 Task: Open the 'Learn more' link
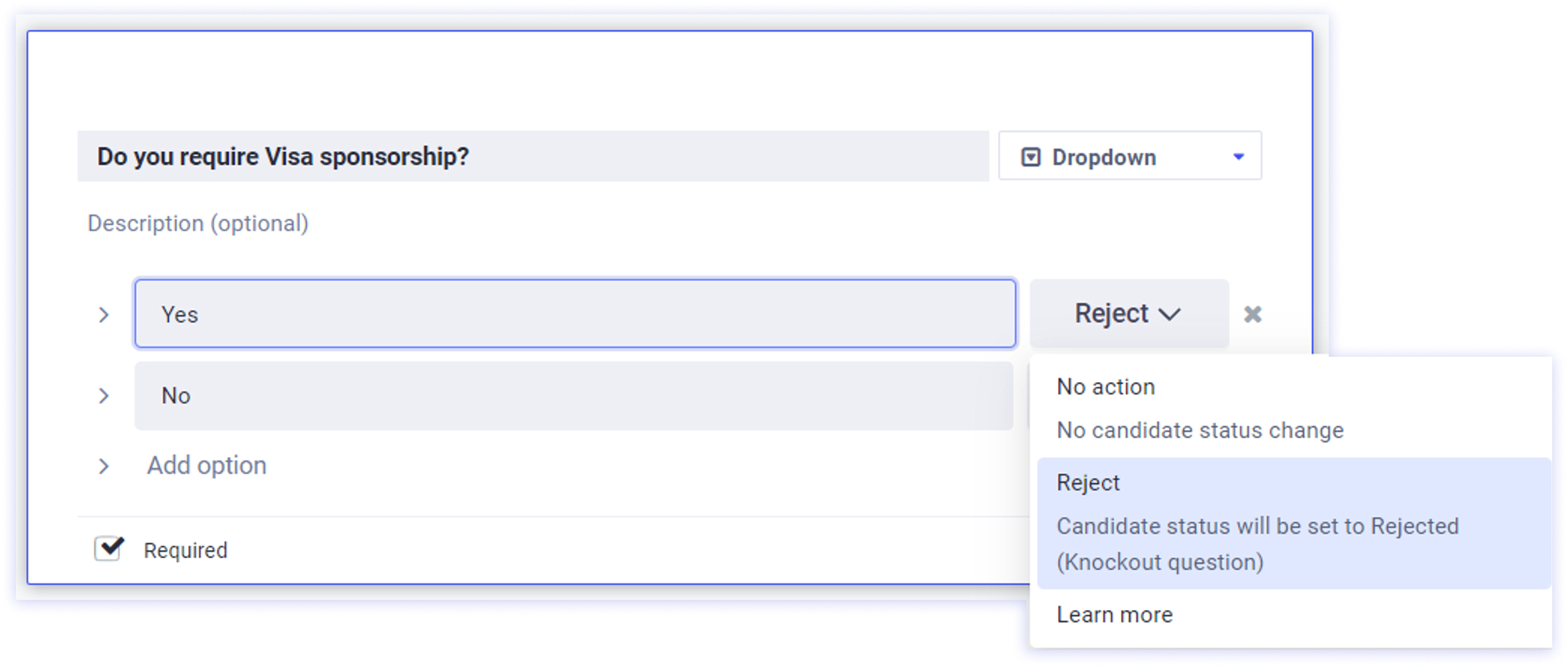[x=1114, y=615]
